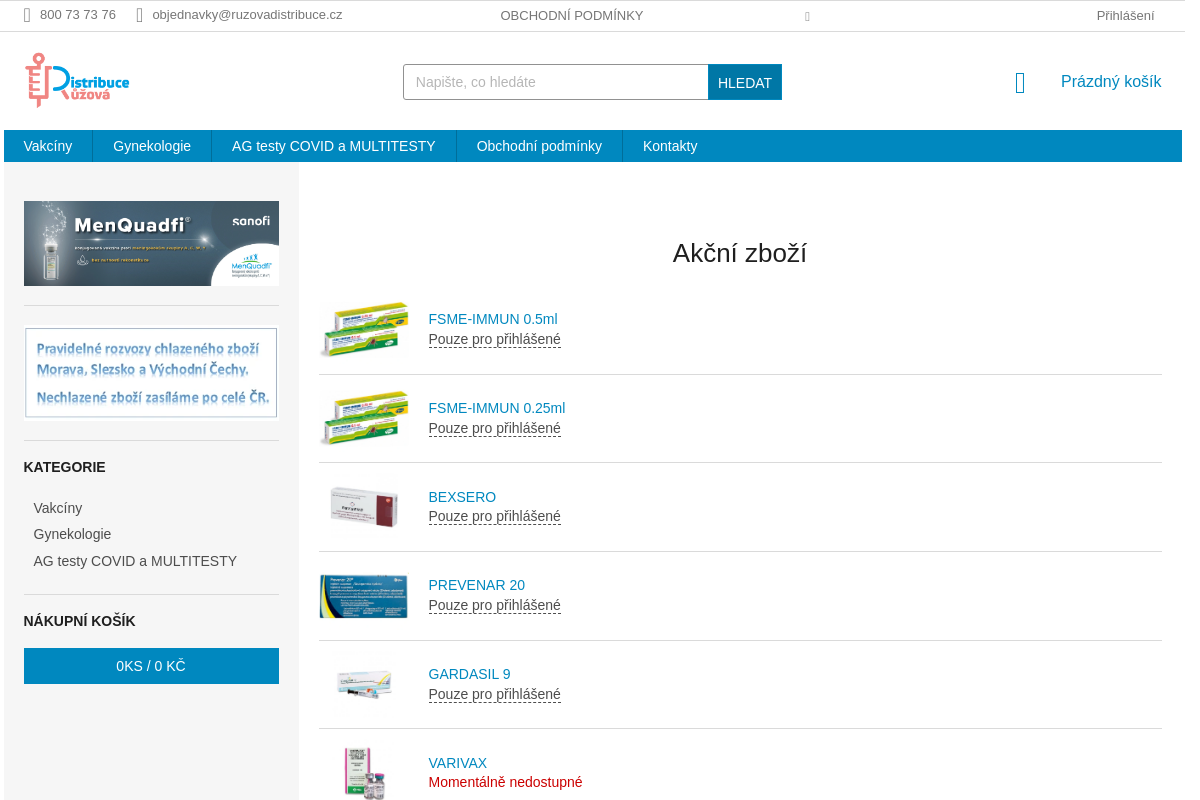Click the KATEGORIE sidebar heading
Viewport: 1200px width, 800px height.
65,467
